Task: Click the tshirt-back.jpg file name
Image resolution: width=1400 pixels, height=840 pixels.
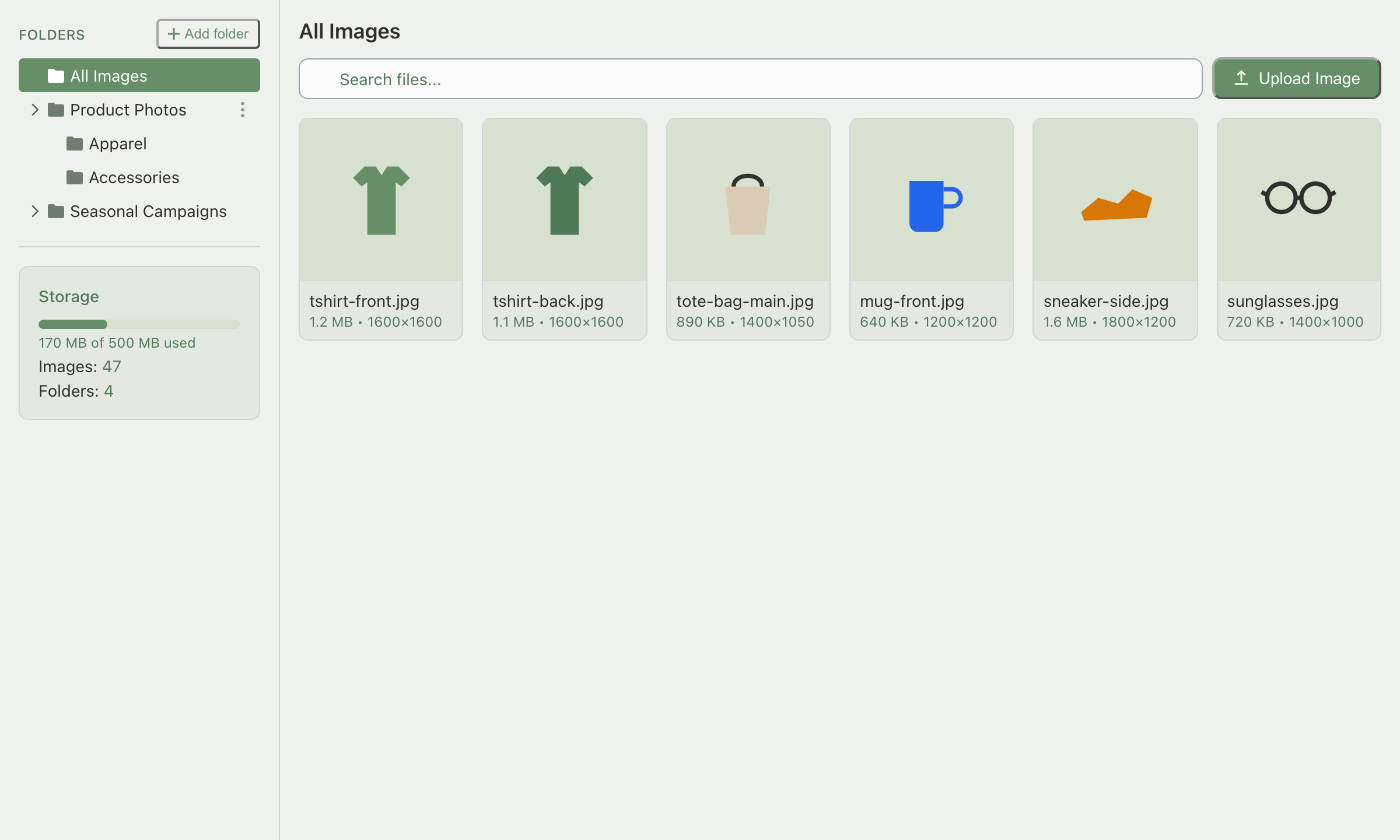Action: (548, 301)
